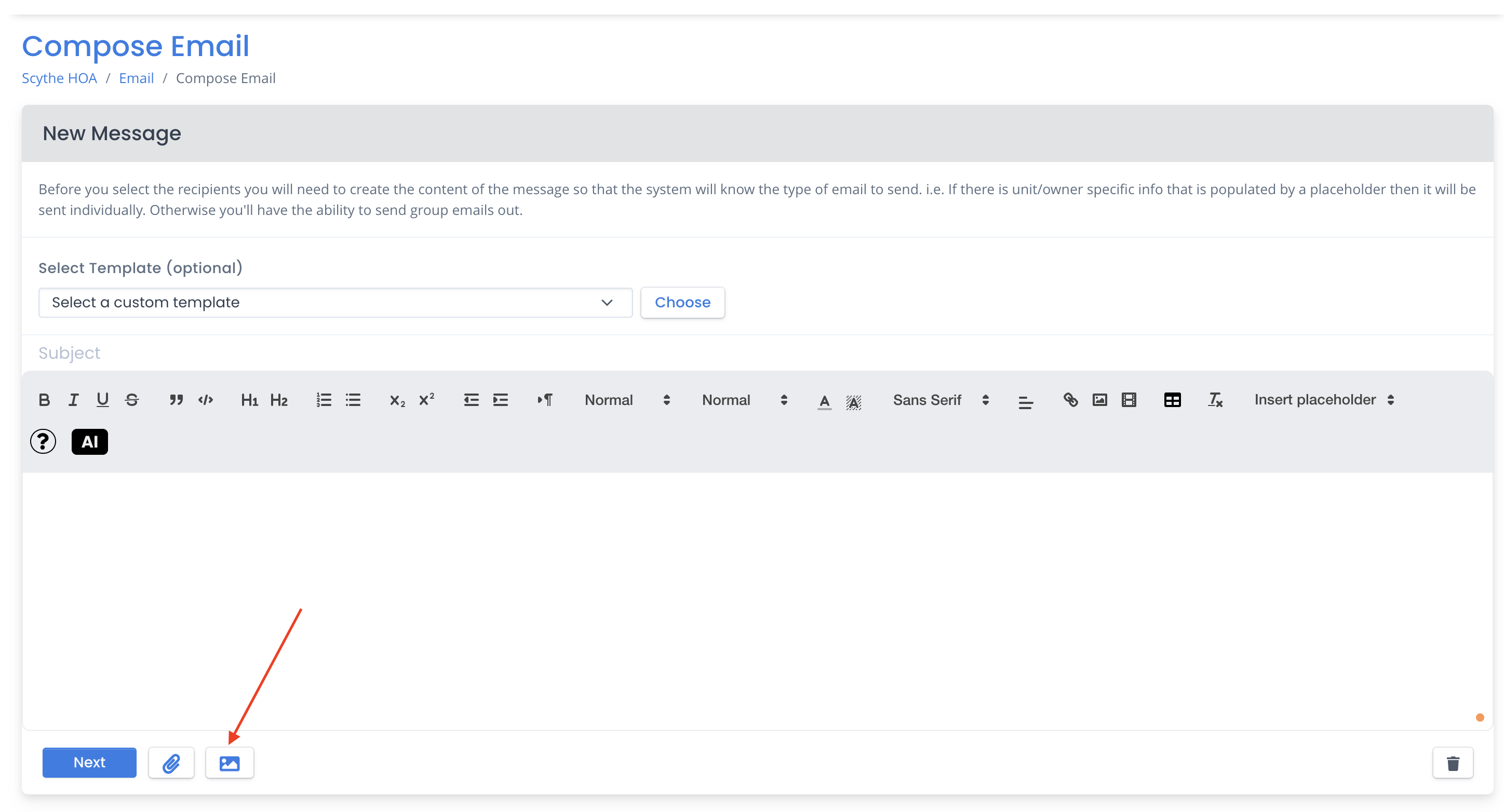Toggle bold formatting
The width and height of the screenshot is (1504, 812).
(x=44, y=400)
